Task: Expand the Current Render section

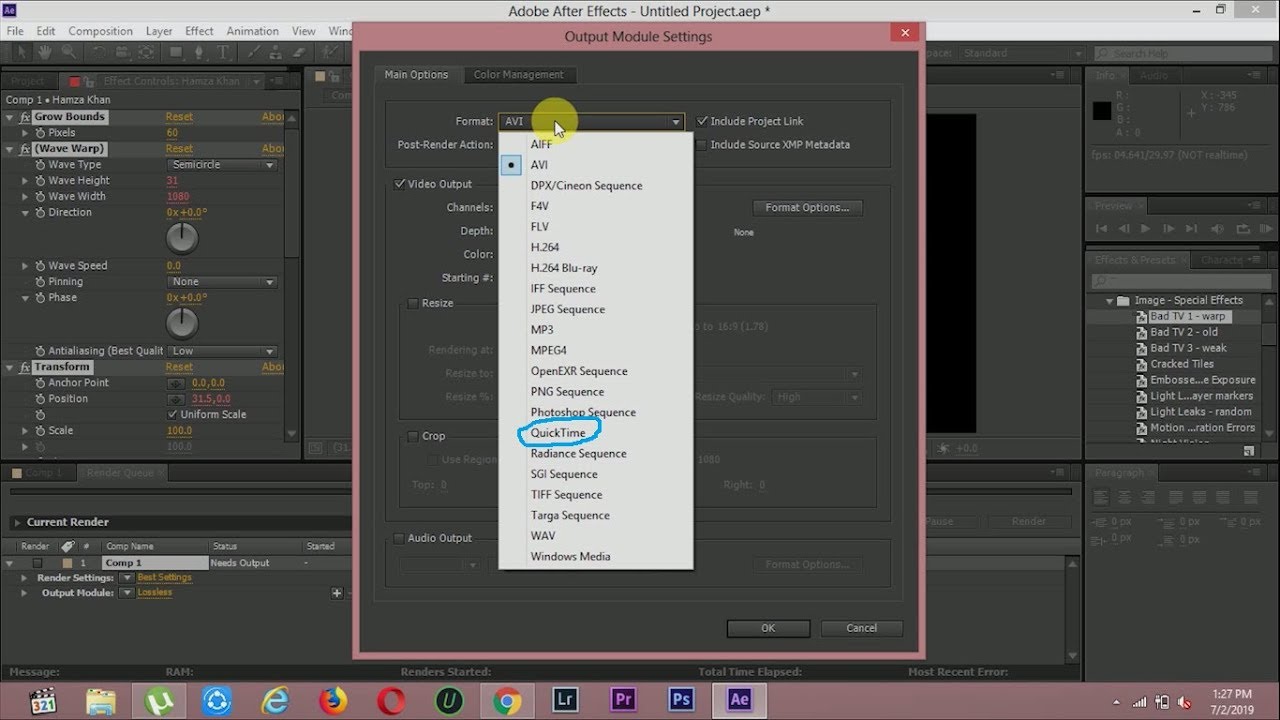Action: 17,522
